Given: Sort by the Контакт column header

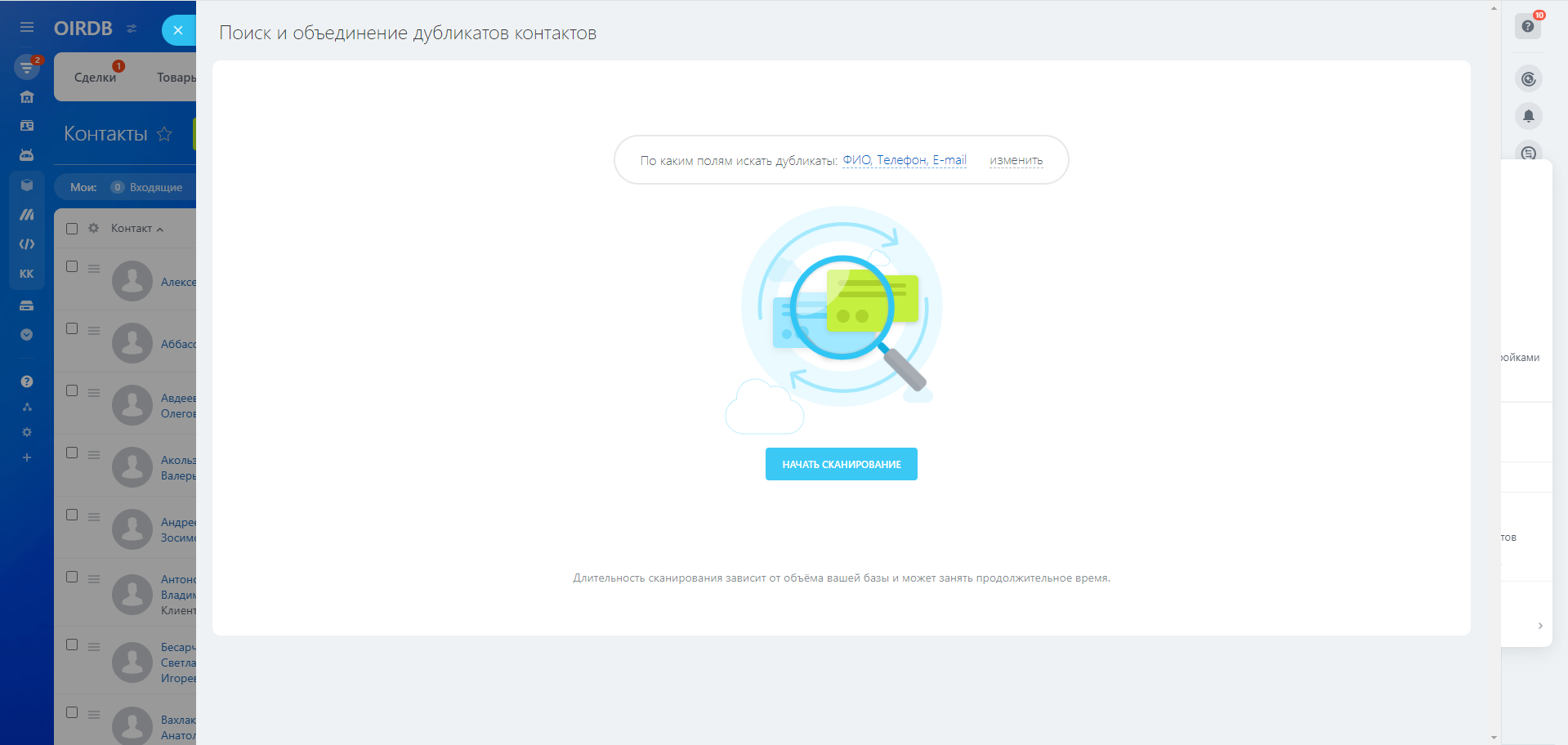Looking at the screenshot, I should click(132, 229).
